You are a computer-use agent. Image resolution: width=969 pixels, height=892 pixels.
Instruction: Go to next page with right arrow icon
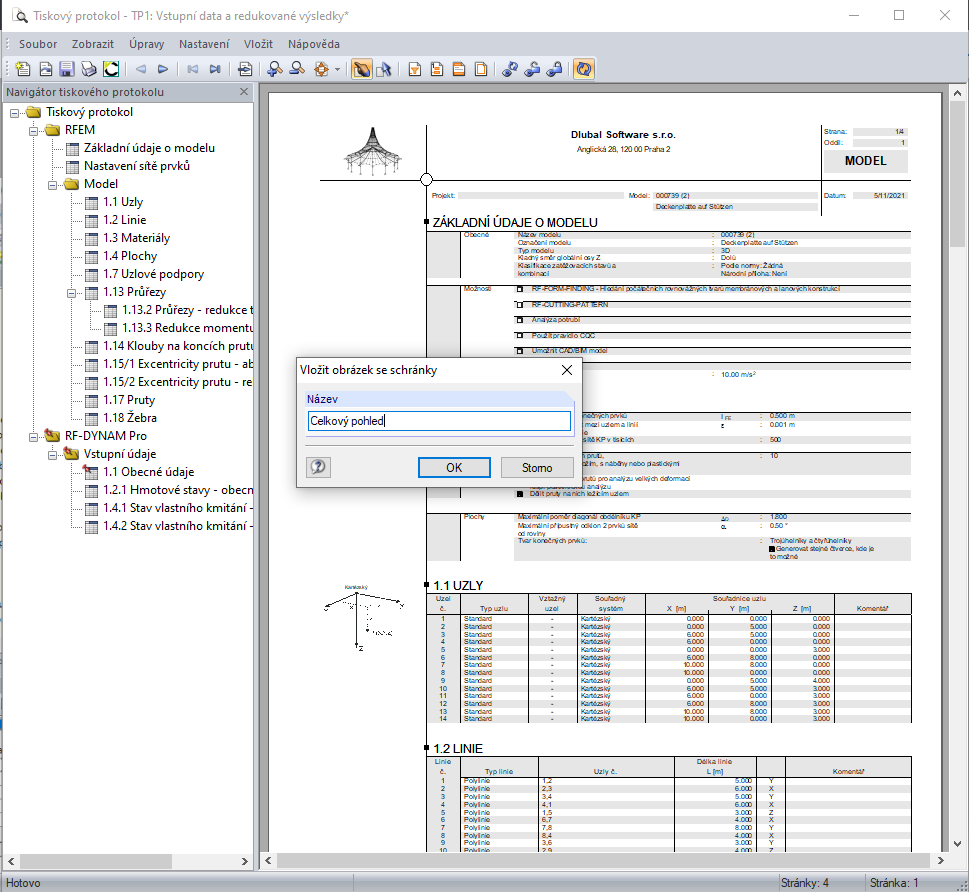click(163, 69)
